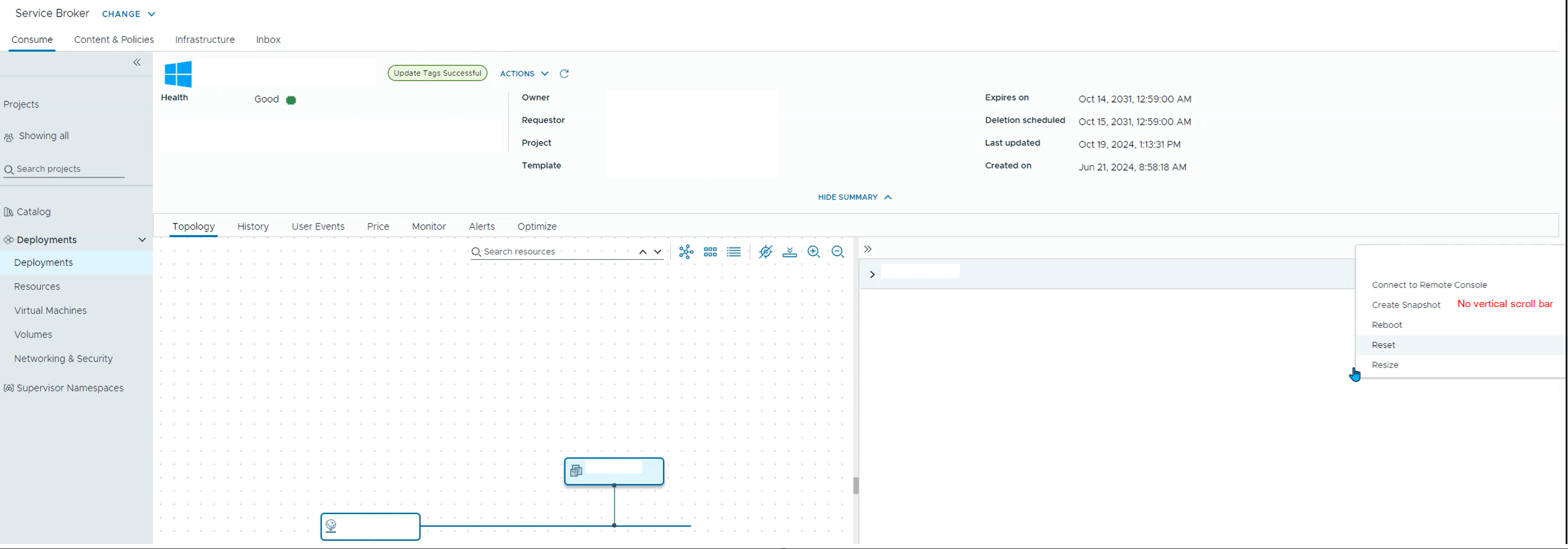Click the Search resources field

(x=553, y=252)
